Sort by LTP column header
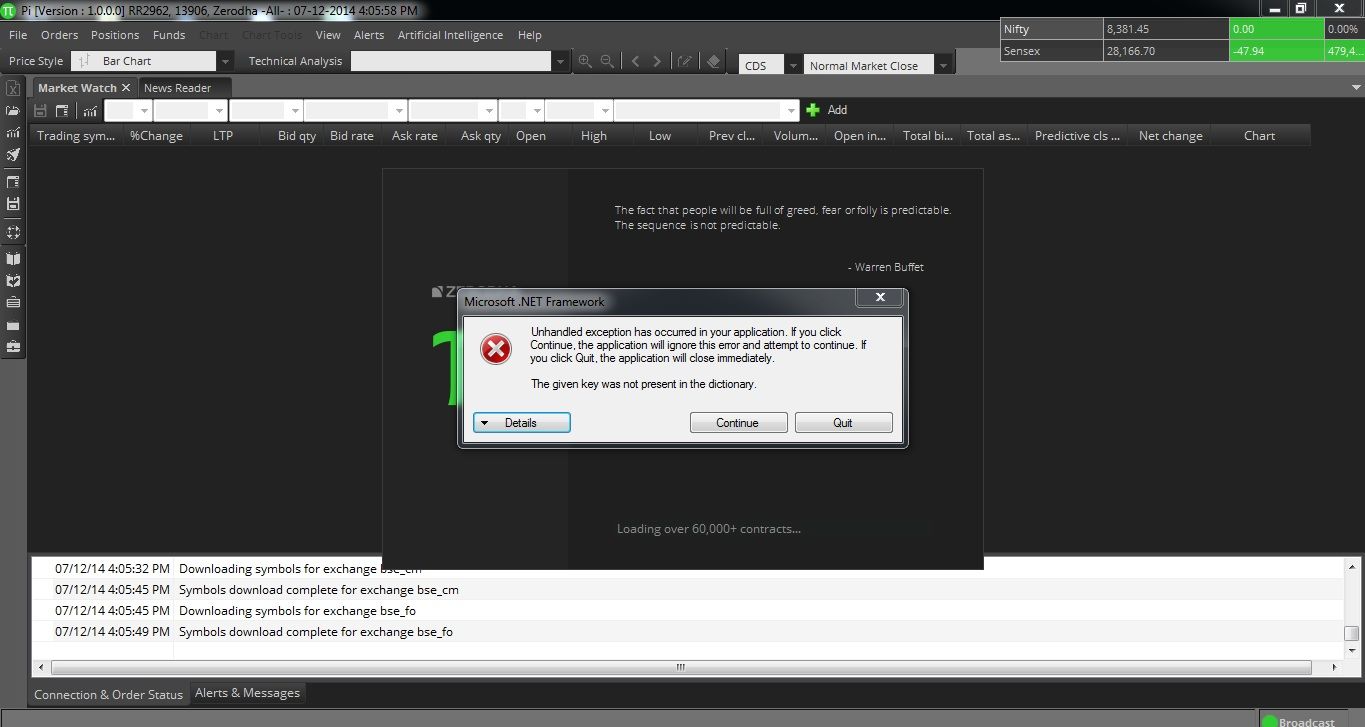Viewport: 1365px width, 727px height. pyautogui.click(x=223, y=136)
